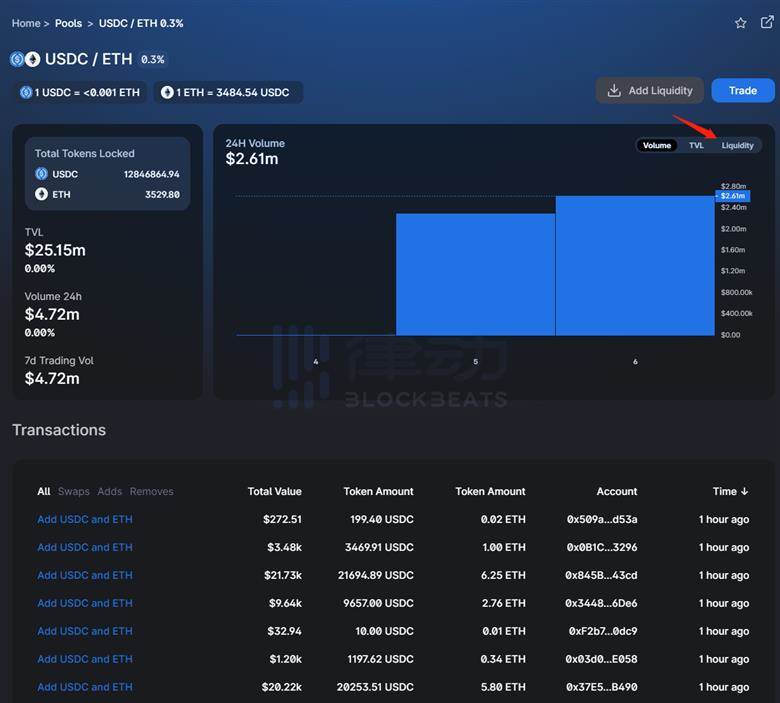Click 0.3% fee tier badge
The width and height of the screenshot is (780, 703).
152,60
